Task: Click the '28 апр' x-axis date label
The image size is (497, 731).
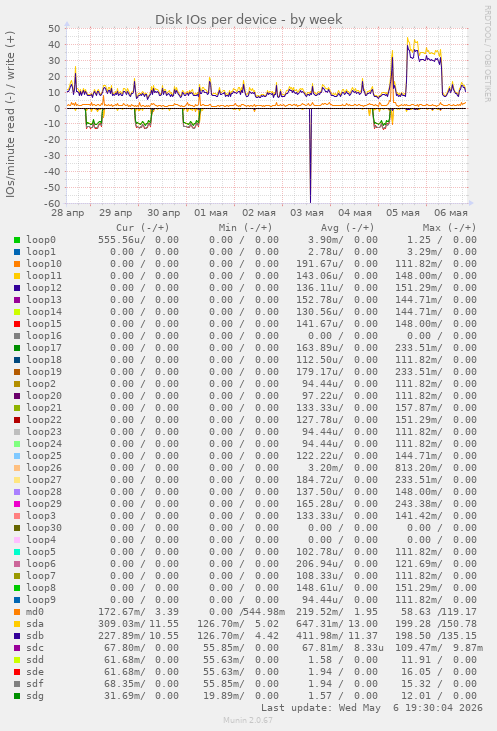Action: point(68,213)
